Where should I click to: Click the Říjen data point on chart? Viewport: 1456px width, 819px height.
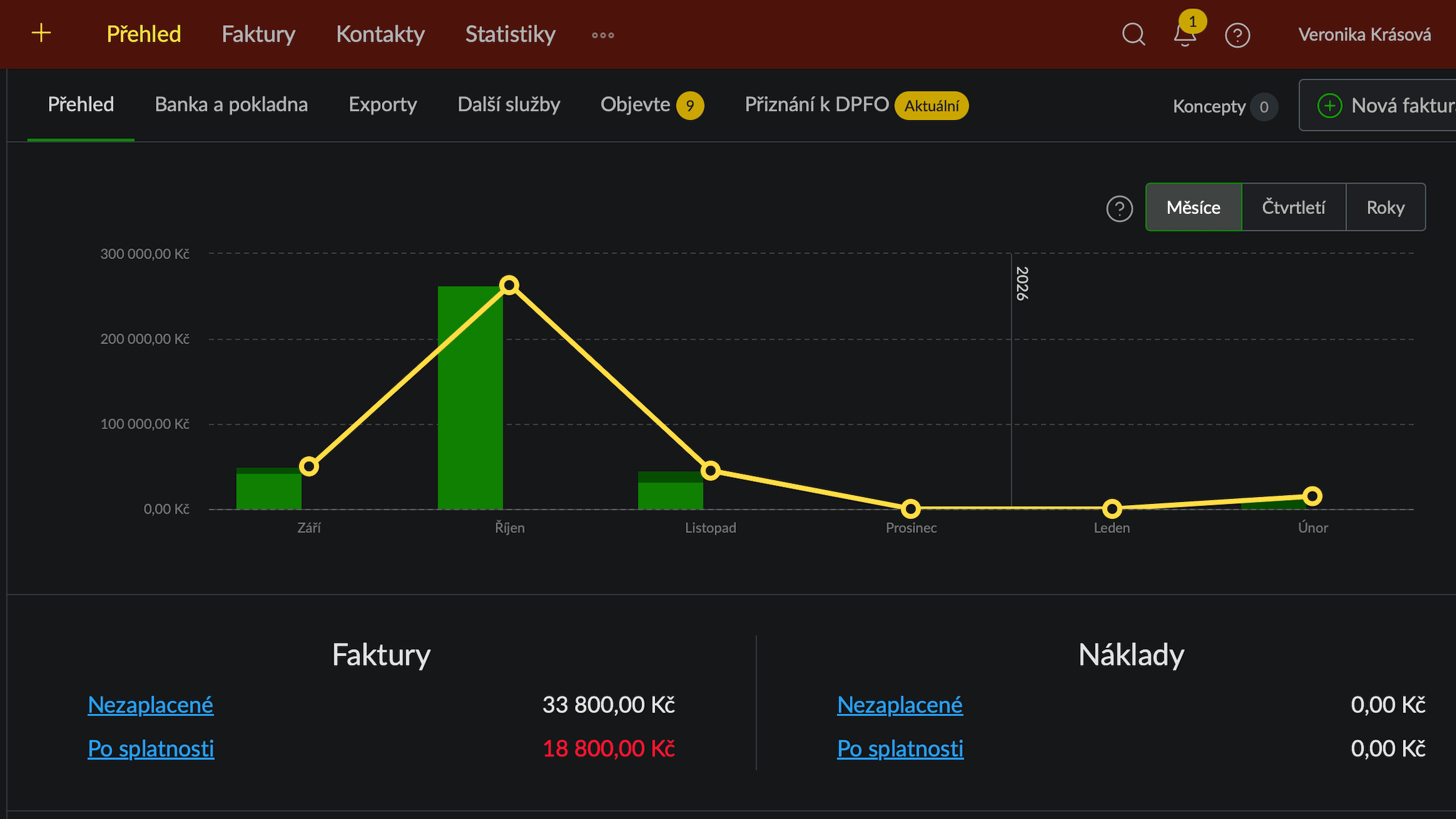(509, 286)
